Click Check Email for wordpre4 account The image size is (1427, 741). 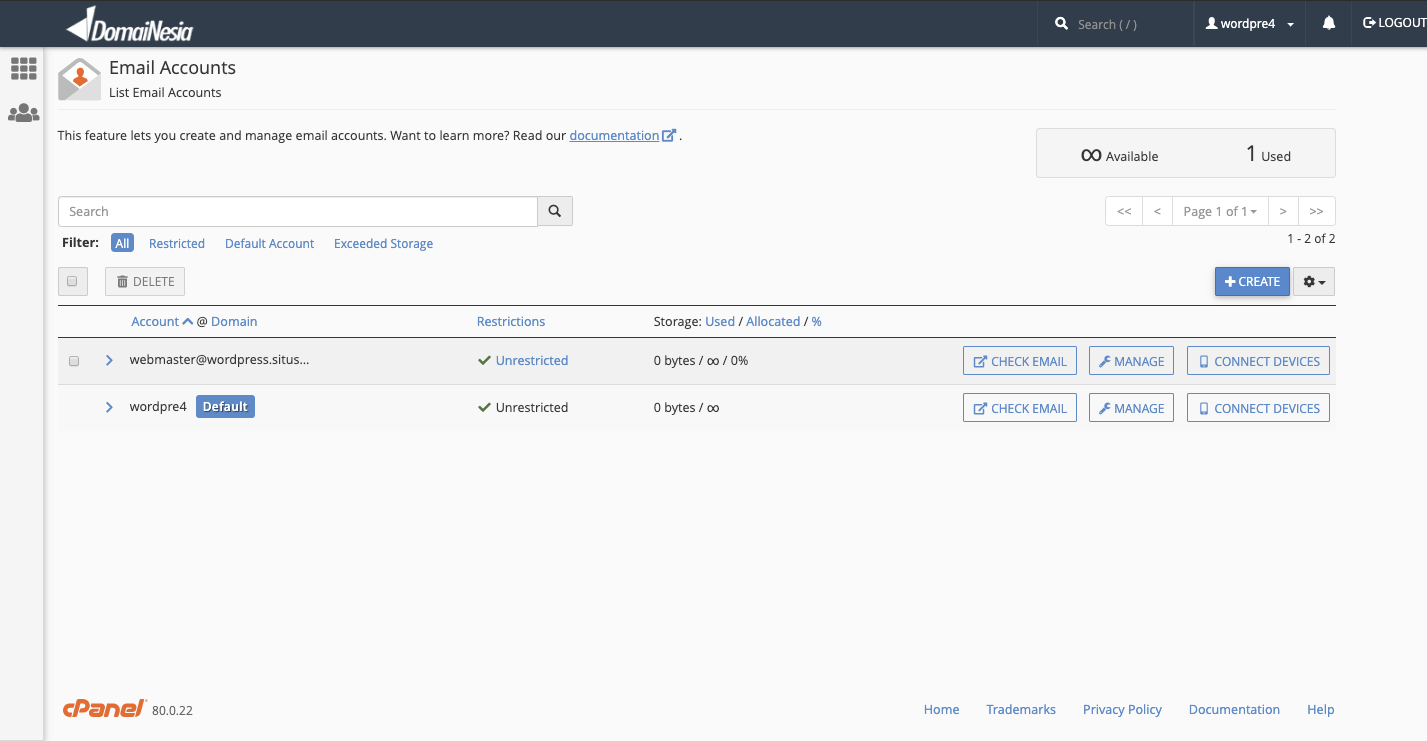coord(1020,408)
